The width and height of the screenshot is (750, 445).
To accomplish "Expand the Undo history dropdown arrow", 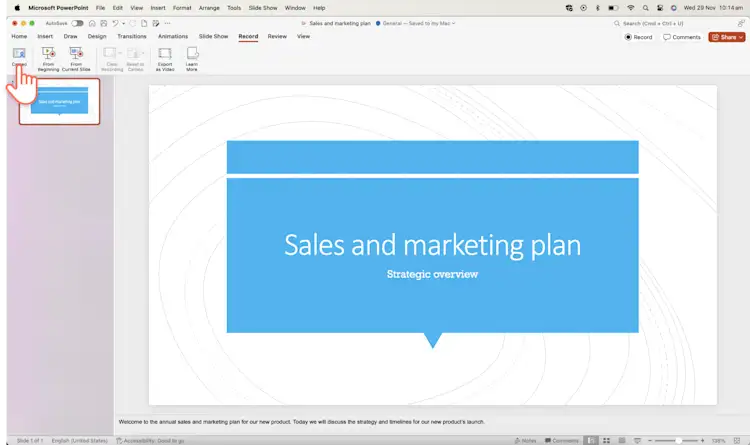I will (x=123, y=23).
